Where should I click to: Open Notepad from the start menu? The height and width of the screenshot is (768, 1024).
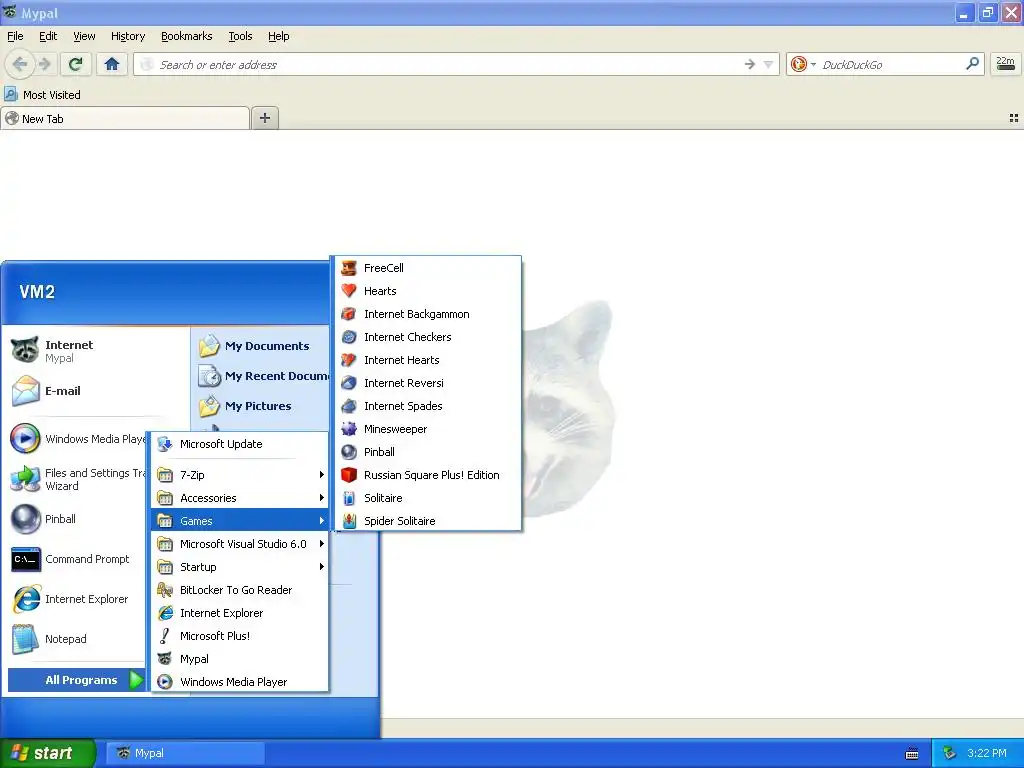pyautogui.click(x=77, y=639)
